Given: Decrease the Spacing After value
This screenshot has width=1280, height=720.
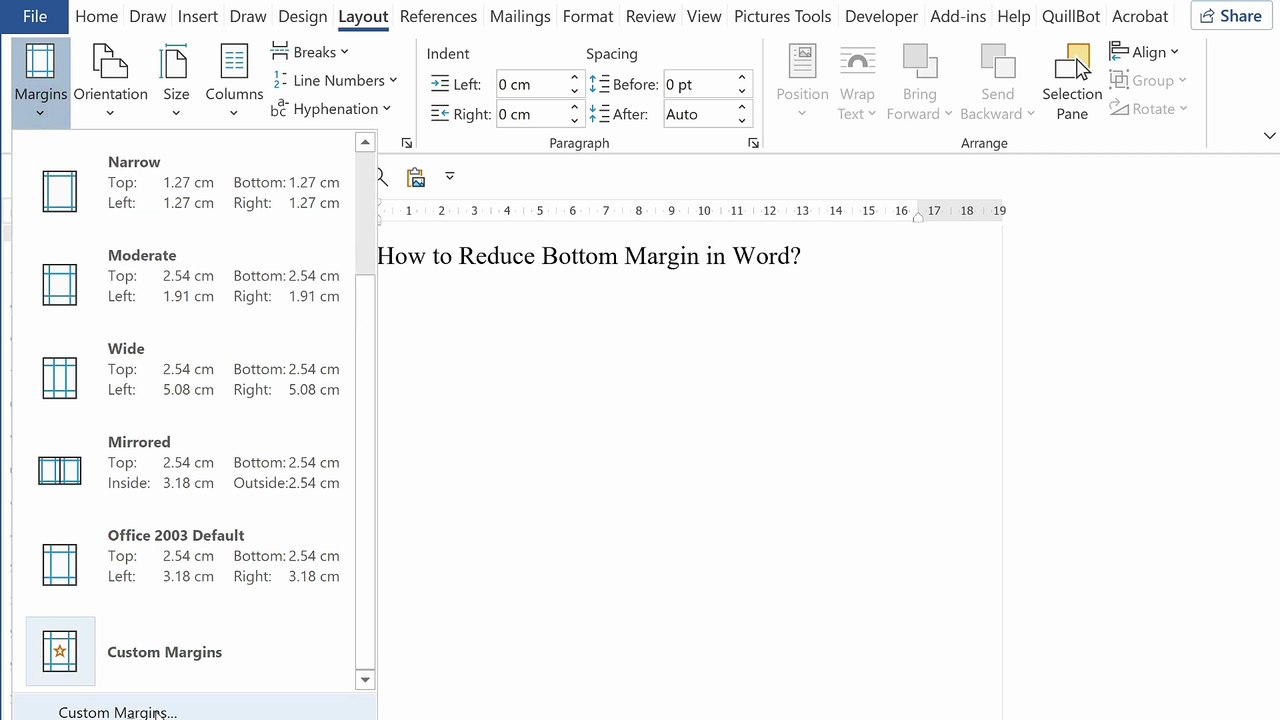Looking at the screenshot, I should [x=742, y=120].
